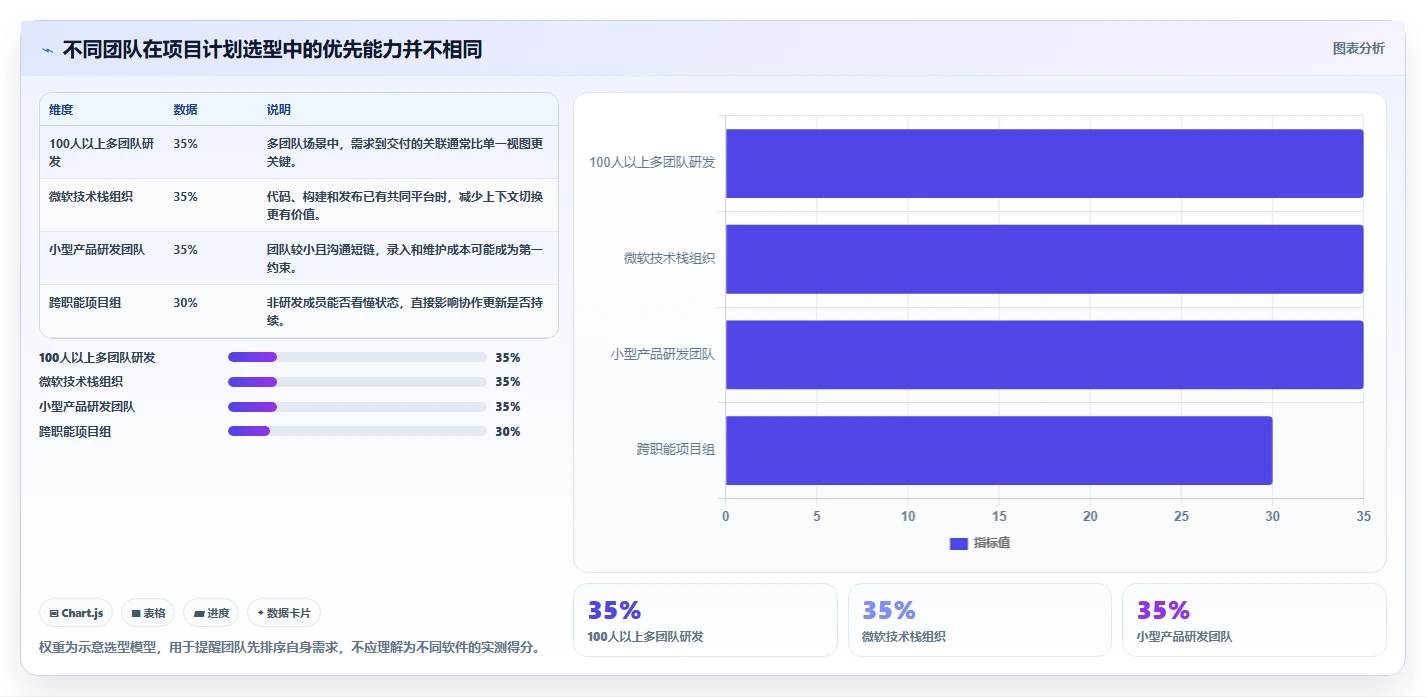The height and width of the screenshot is (697, 1426).
Task: Click the lightning icon beside the title
Action: click(47, 50)
